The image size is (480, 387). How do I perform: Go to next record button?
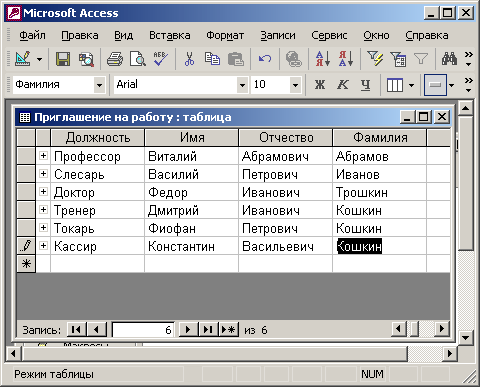coord(188,330)
